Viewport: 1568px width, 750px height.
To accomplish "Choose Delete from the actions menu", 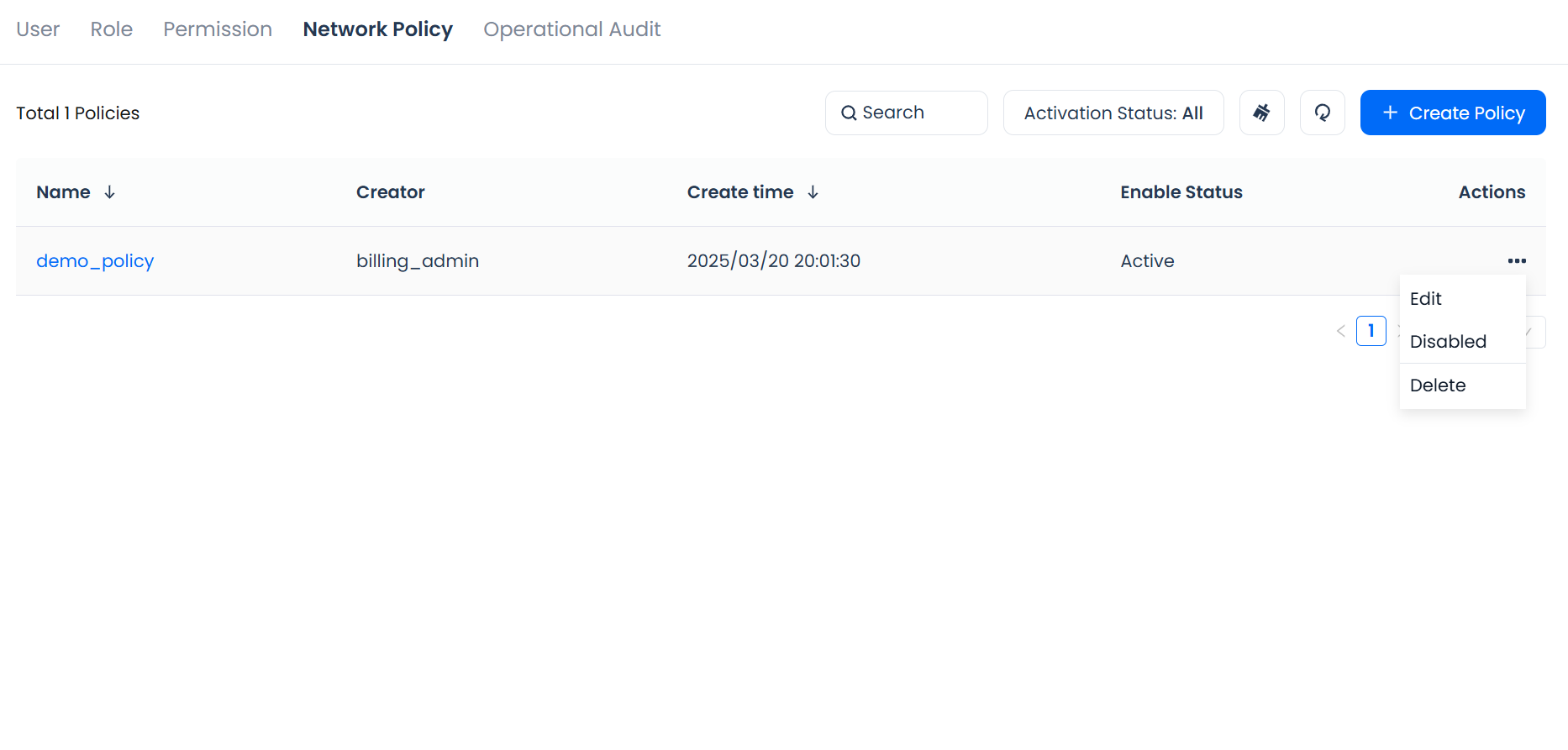I will click(1438, 385).
